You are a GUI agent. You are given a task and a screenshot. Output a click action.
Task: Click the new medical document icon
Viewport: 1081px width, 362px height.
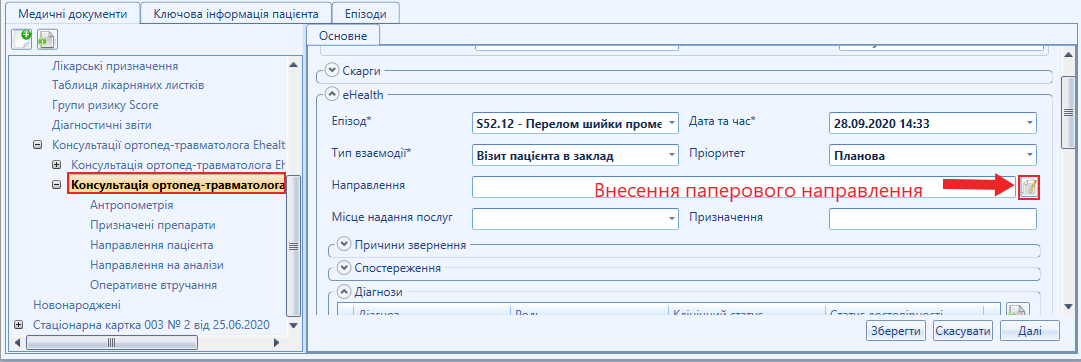[x=22, y=39]
